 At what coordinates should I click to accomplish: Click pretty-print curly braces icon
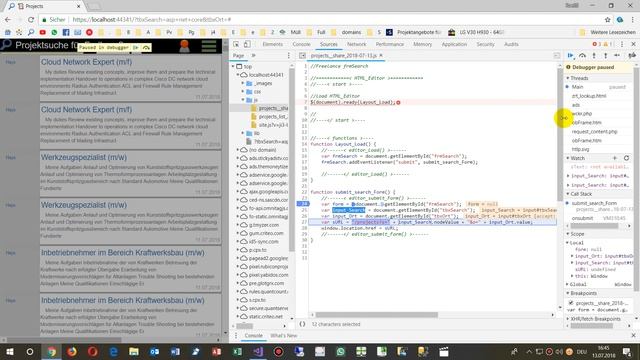pos(302,324)
